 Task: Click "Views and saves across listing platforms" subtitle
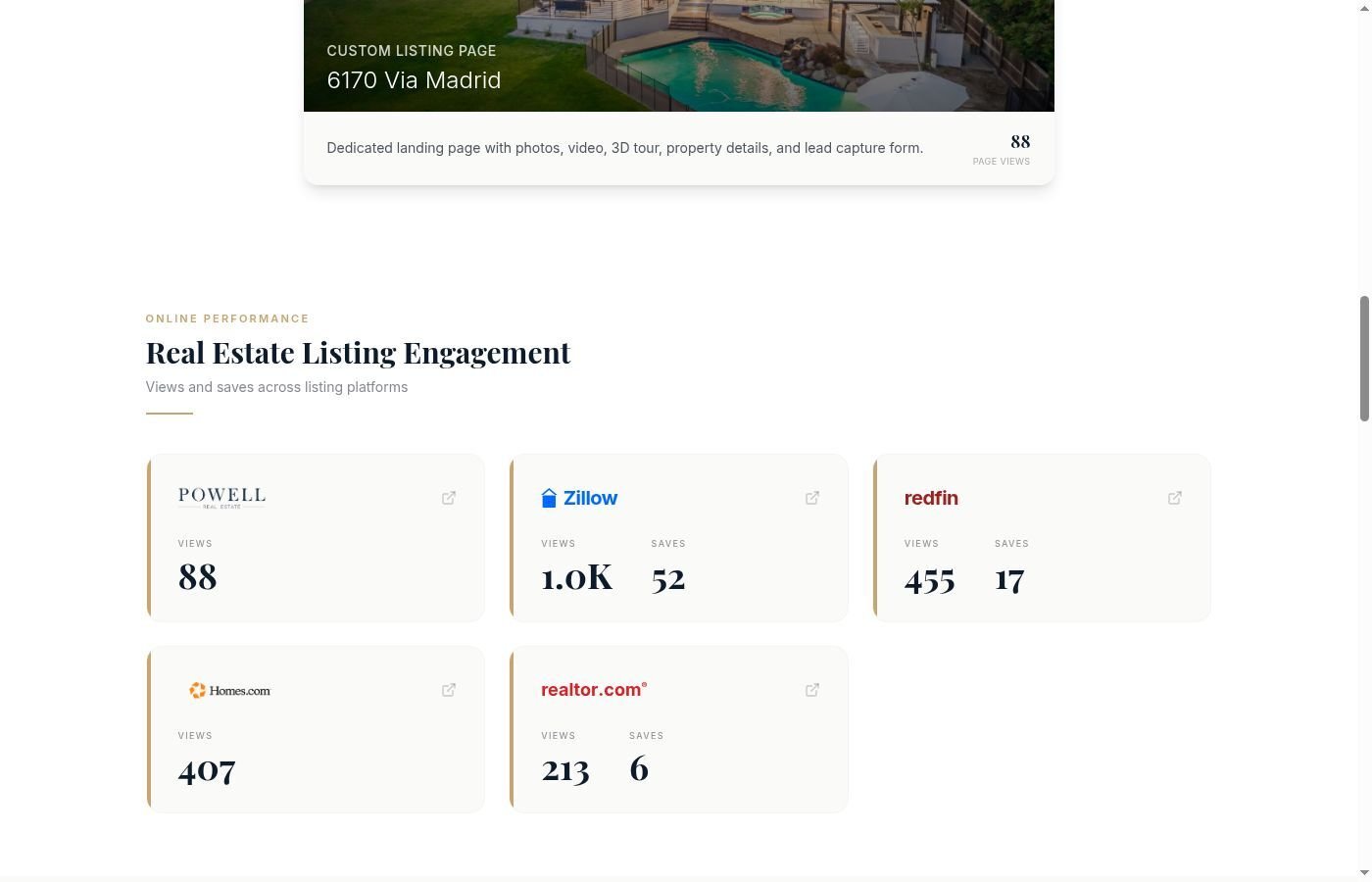click(276, 387)
